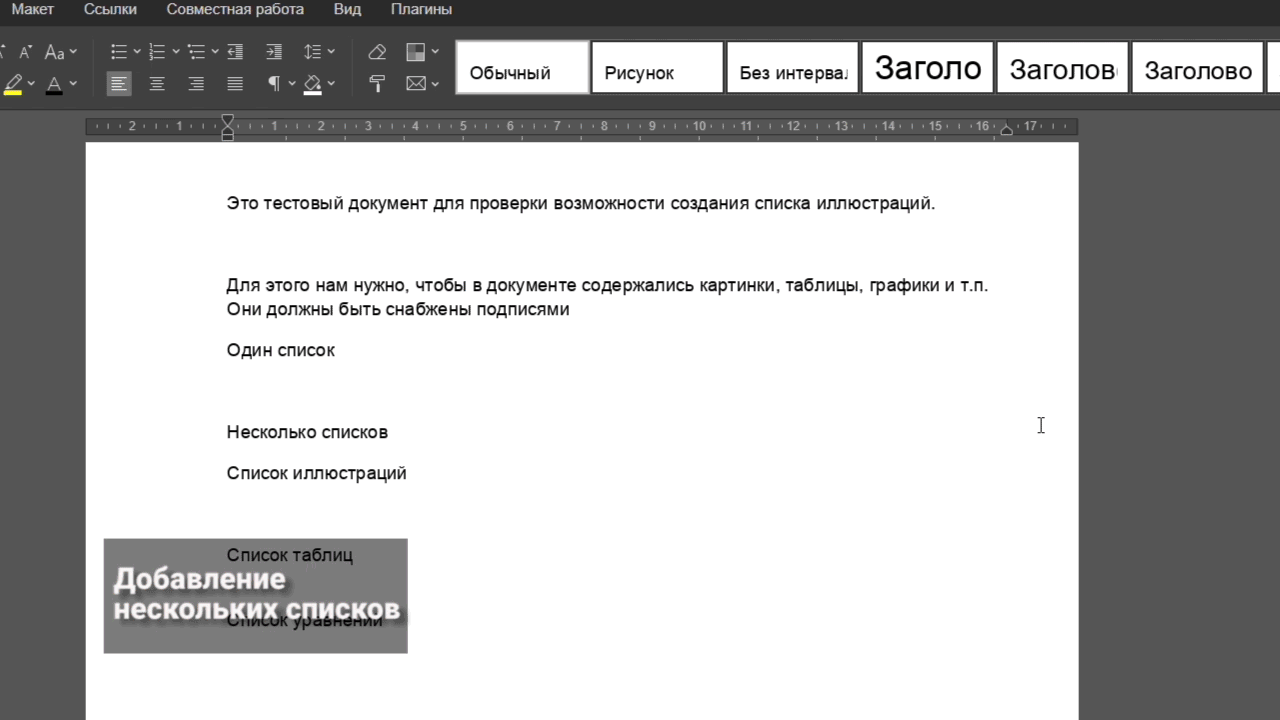
Task: Click the line 'Это тестовый документ'
Action: 580,203
